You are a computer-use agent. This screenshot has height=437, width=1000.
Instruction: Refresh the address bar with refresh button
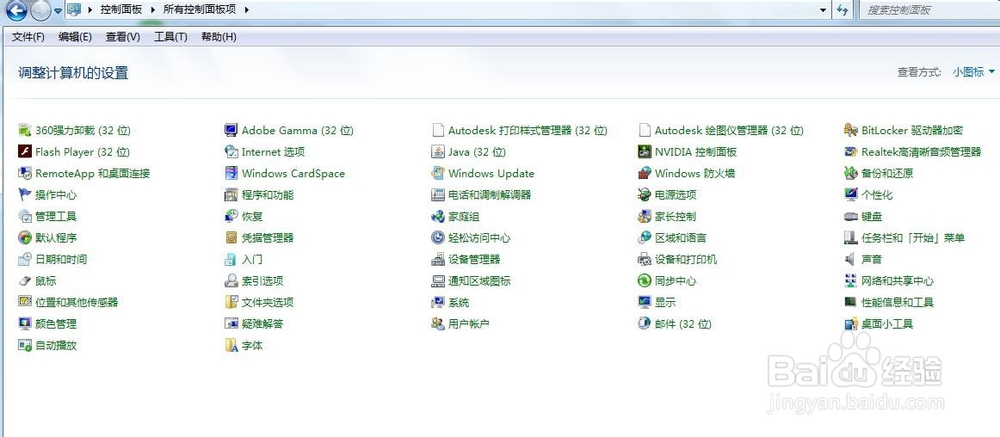[843, 10]
